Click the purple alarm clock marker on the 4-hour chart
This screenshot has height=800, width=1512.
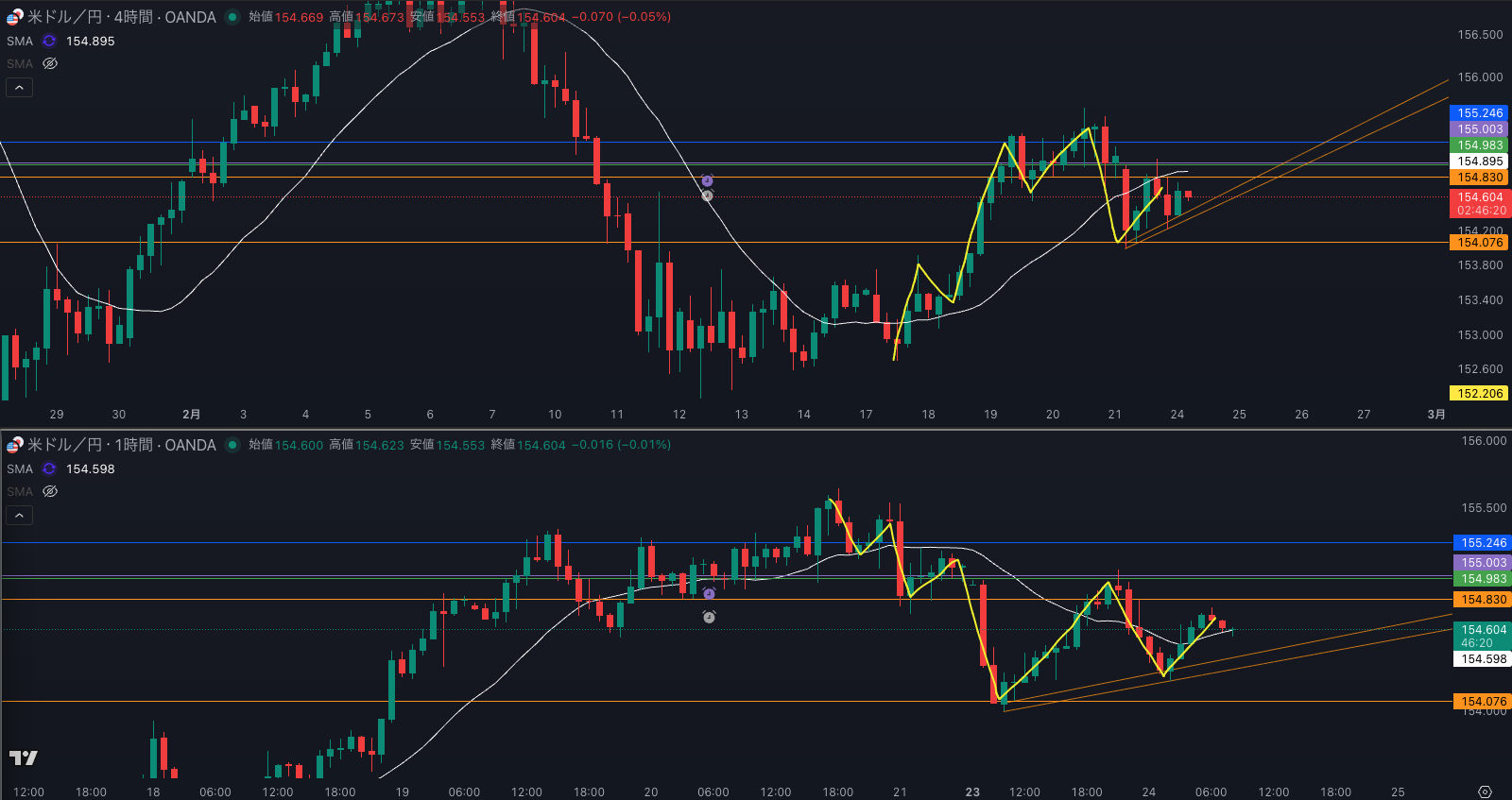pos(707,180)
